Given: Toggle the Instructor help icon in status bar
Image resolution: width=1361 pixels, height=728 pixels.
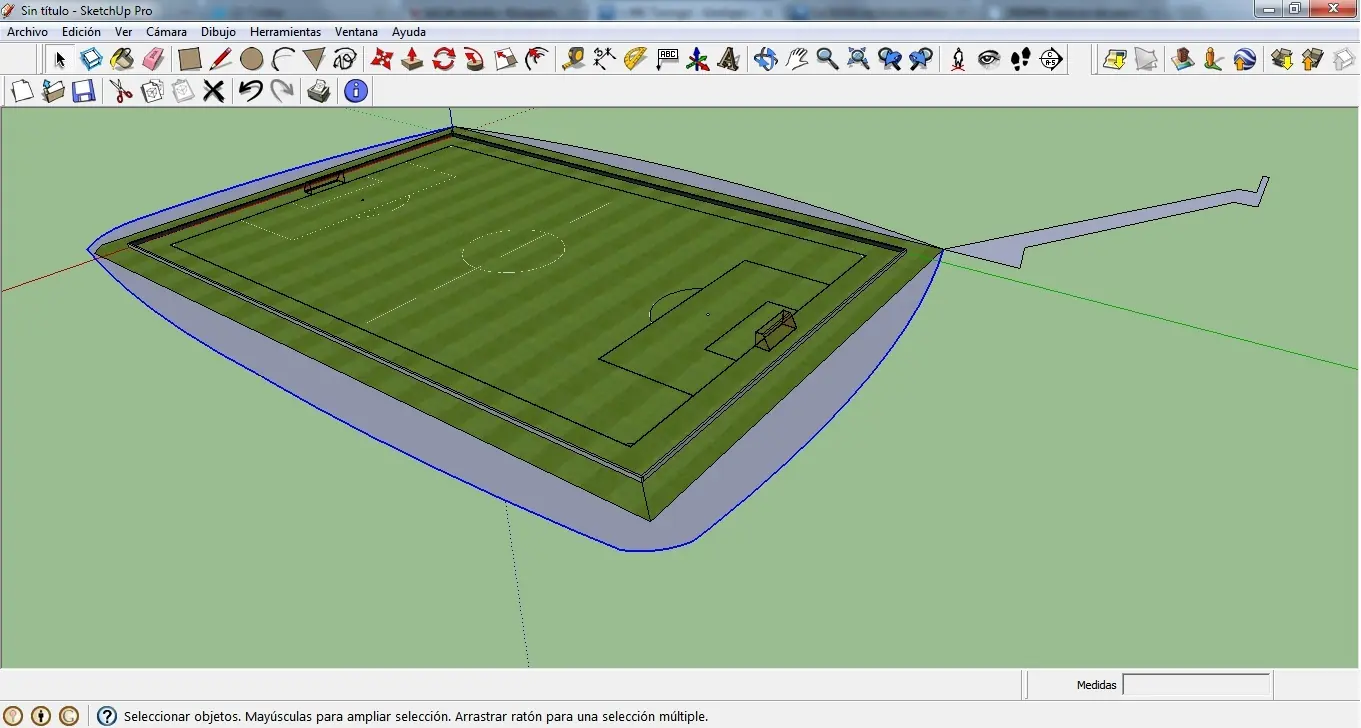Looking at the screenshot, I should (107, 716).
